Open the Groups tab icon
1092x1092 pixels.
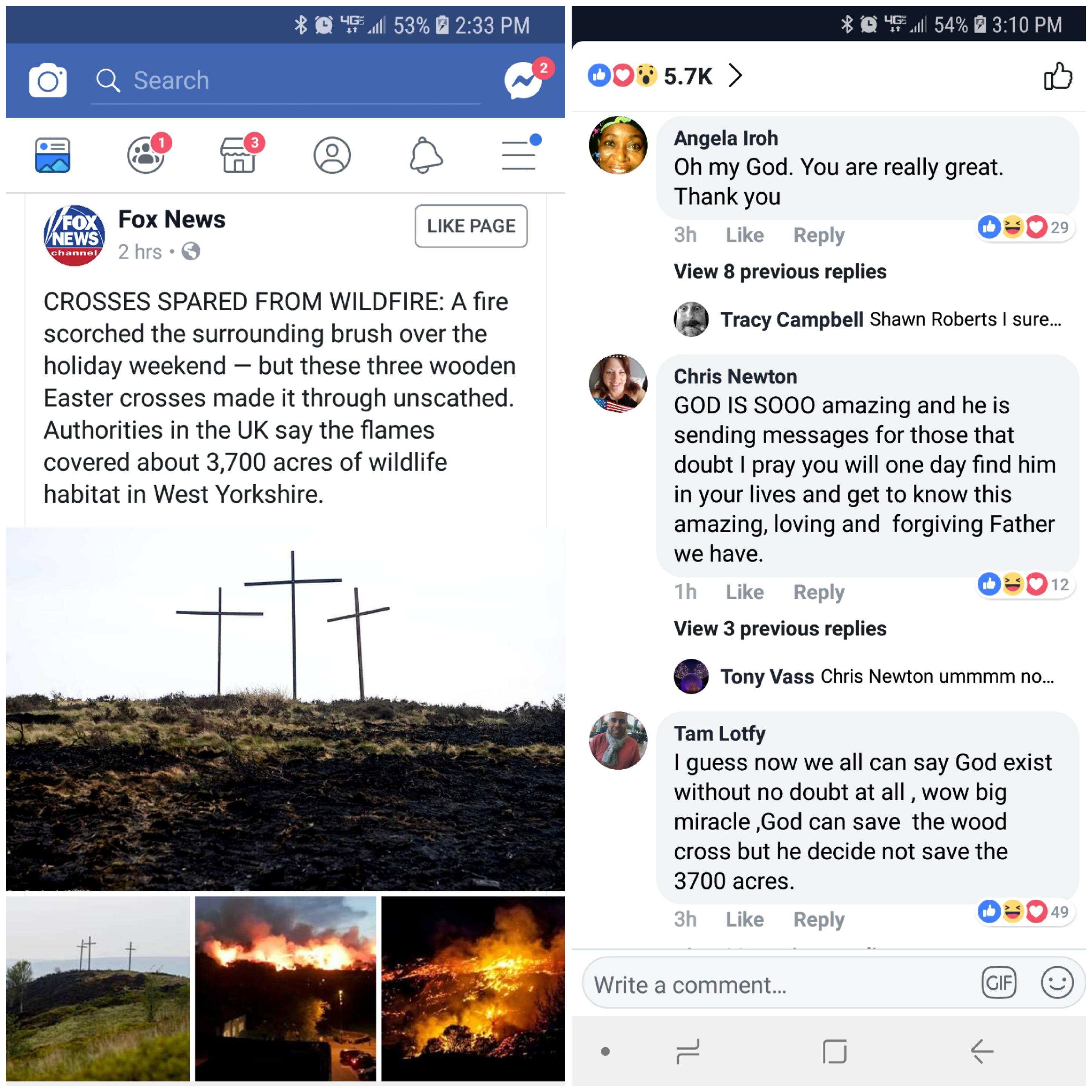point(146,155)
